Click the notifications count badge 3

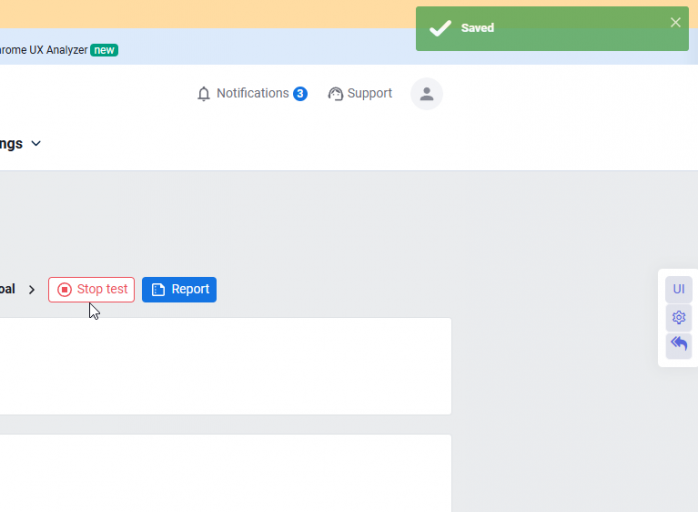pos(300,93)
